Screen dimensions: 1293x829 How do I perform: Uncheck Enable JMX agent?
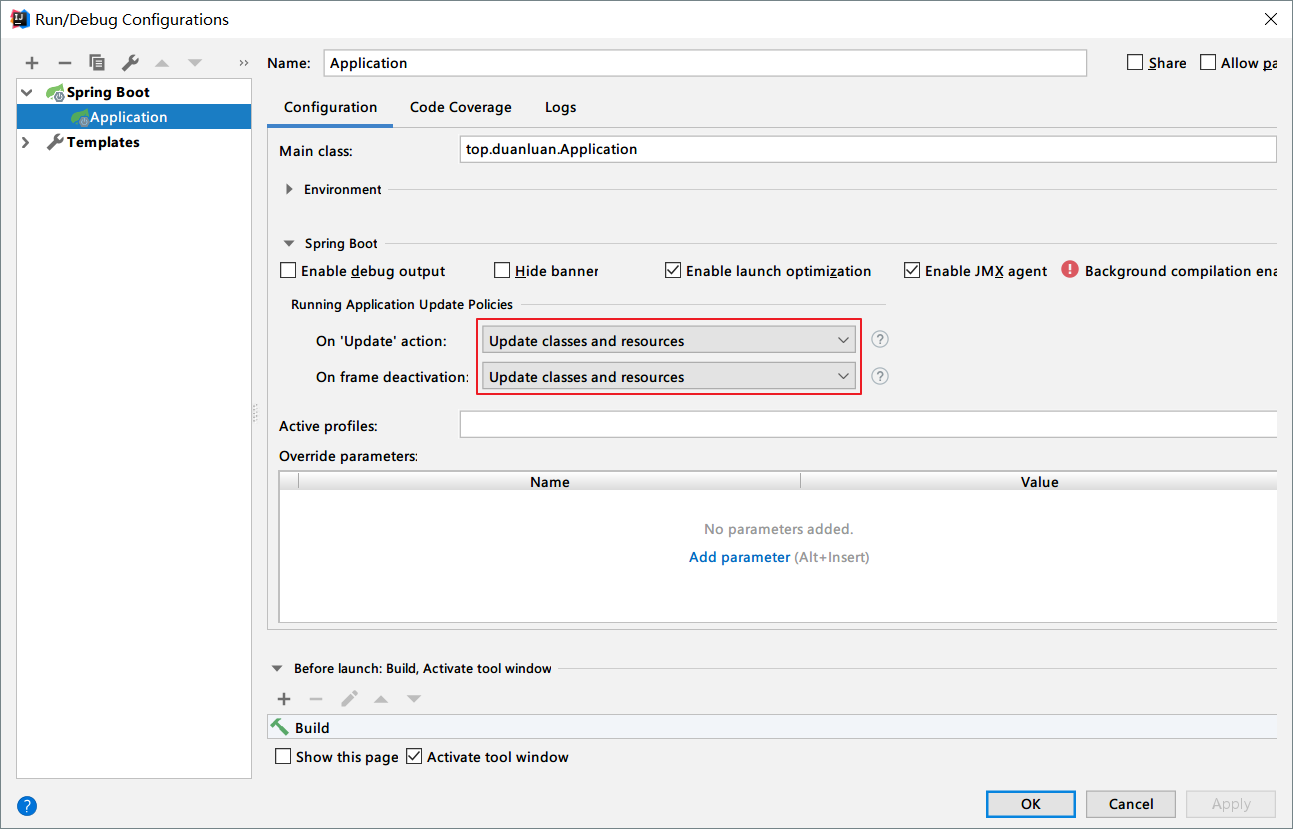point(912,270)
